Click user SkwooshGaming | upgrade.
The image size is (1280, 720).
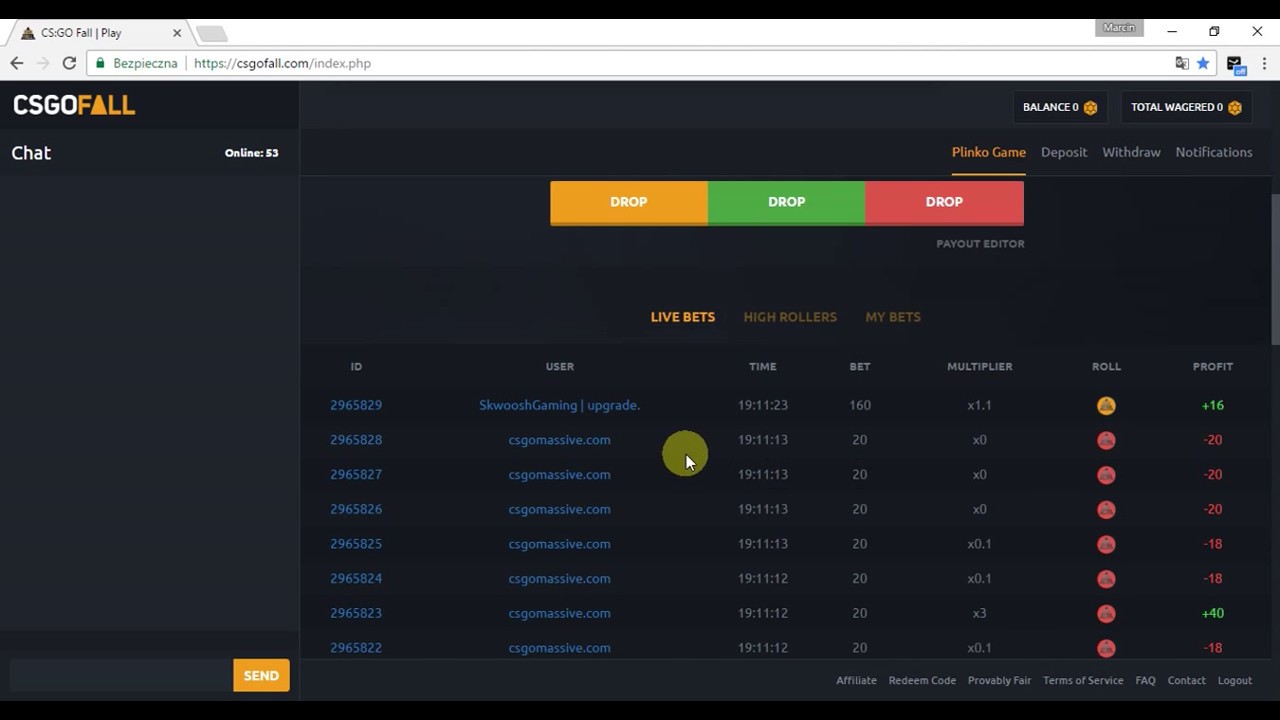pos(559,405)
